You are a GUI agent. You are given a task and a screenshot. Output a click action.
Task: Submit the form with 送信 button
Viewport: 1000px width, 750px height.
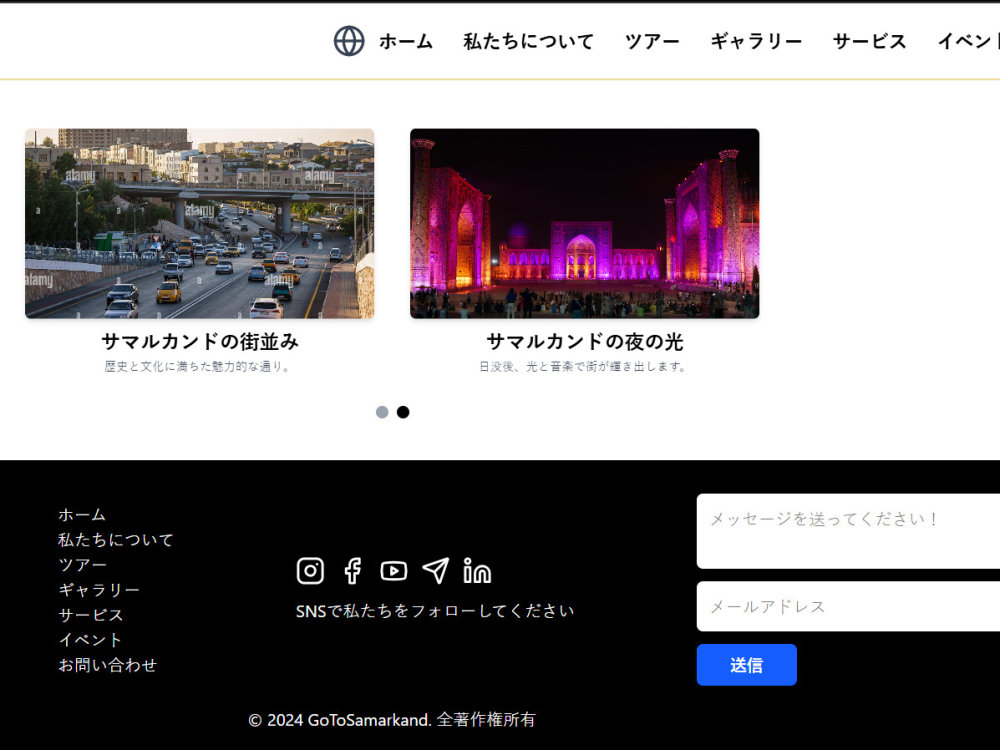pyautogui.click(x=746, y=665)
